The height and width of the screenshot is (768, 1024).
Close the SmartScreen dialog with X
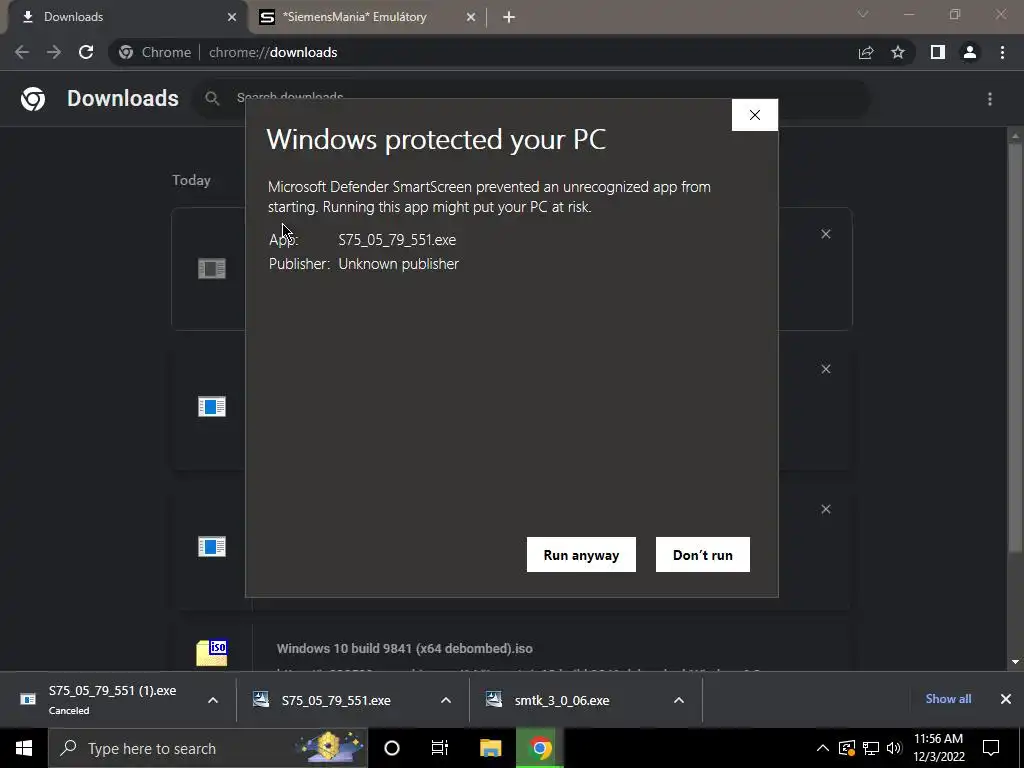[x=755, y=115]
